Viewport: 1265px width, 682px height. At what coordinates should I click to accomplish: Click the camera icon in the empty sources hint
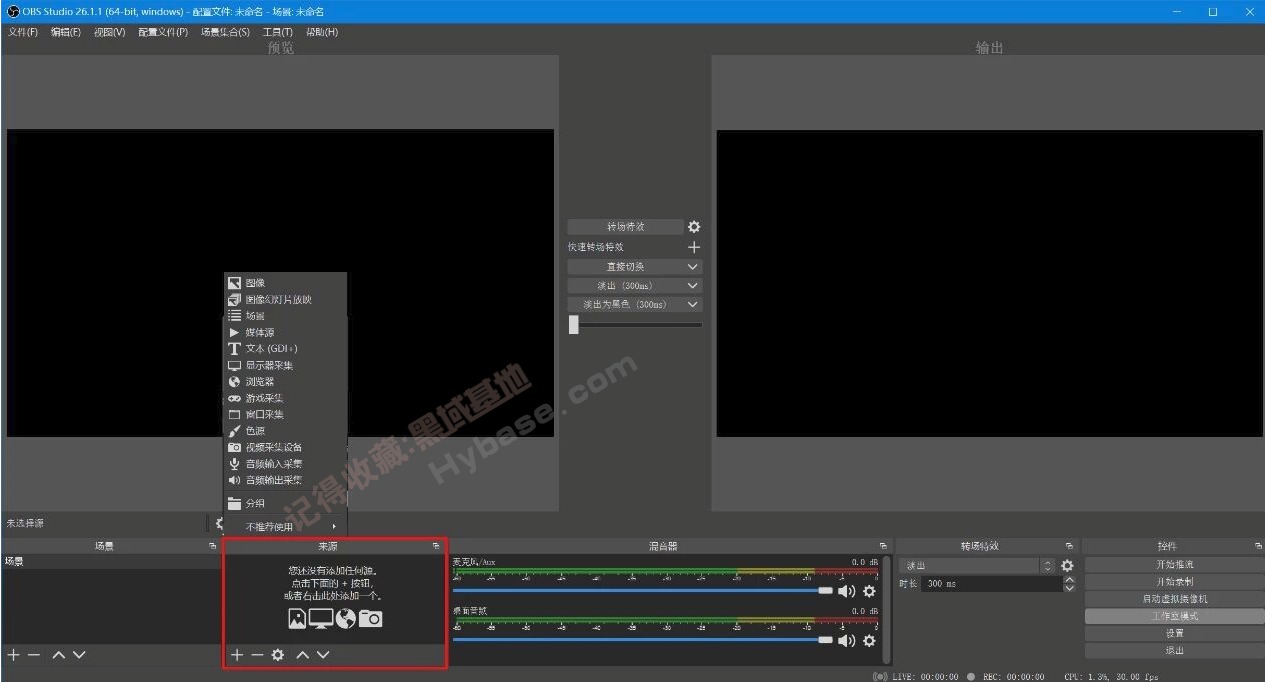tap(369, 618)
